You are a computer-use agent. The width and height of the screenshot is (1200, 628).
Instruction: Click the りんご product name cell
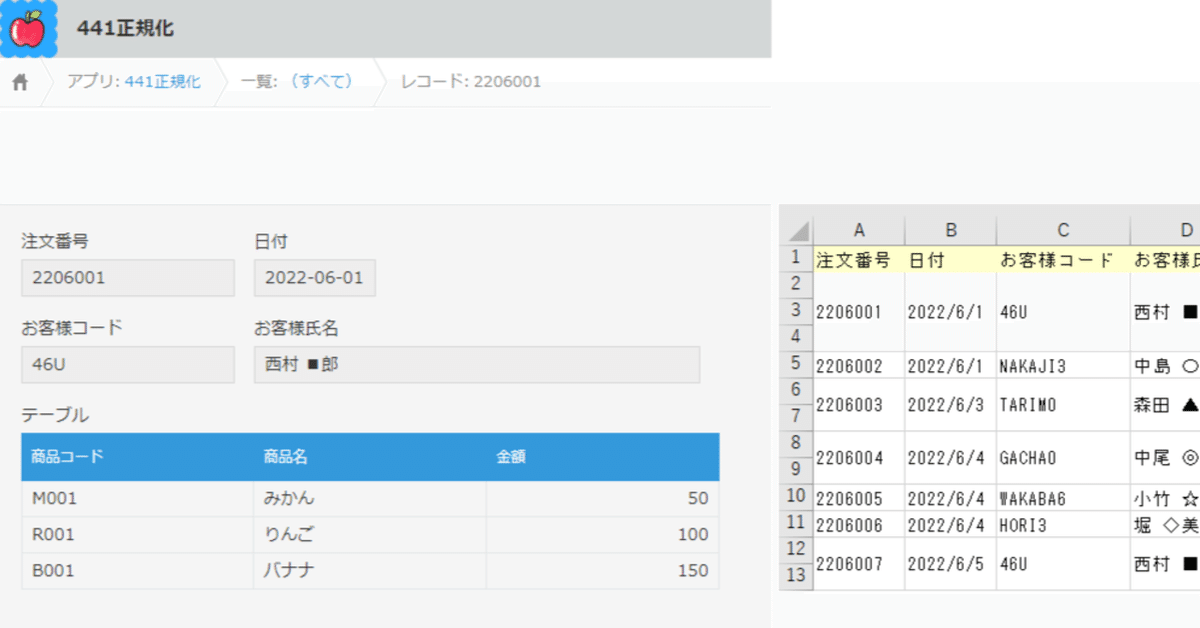tap(290, 534)
